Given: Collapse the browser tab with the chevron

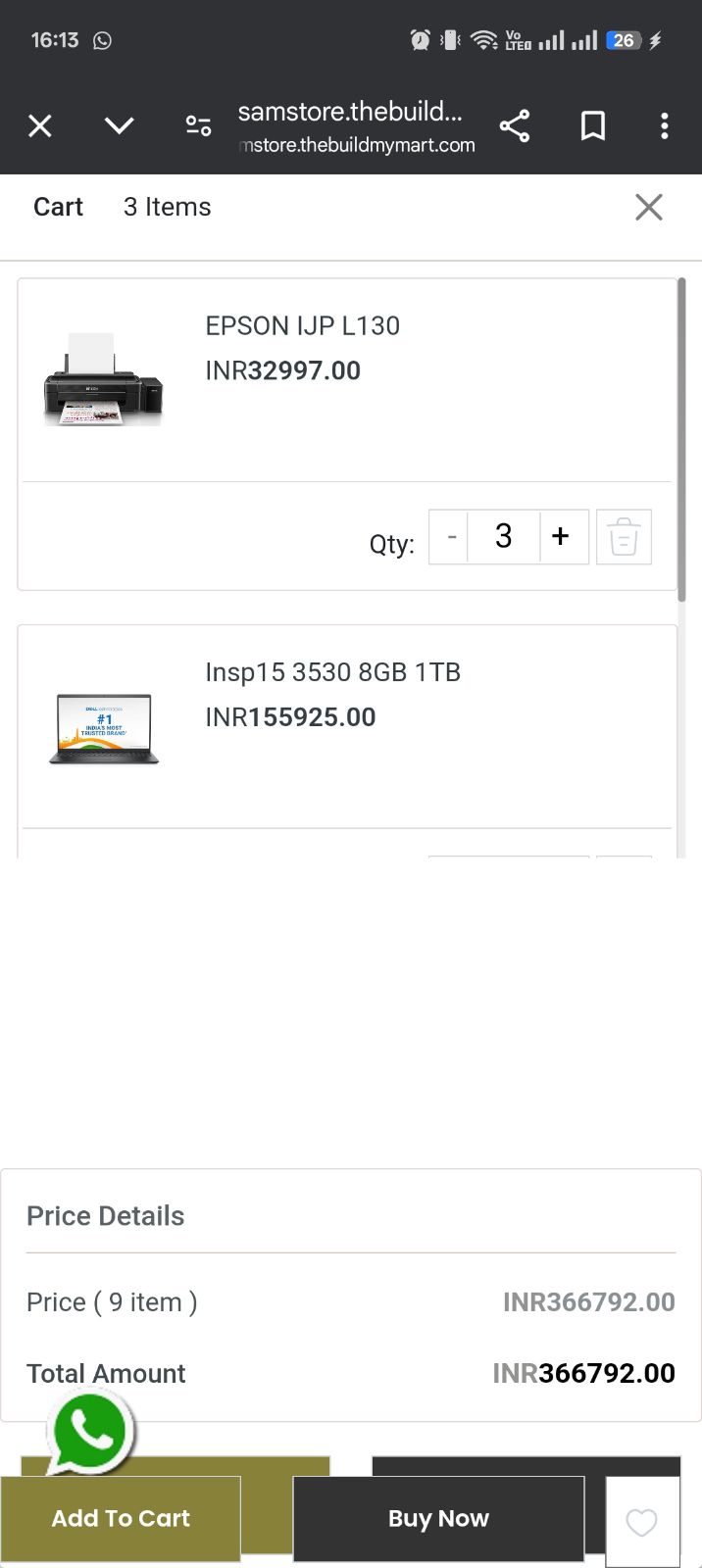Looking at the screenshot, I should [119, 125].
